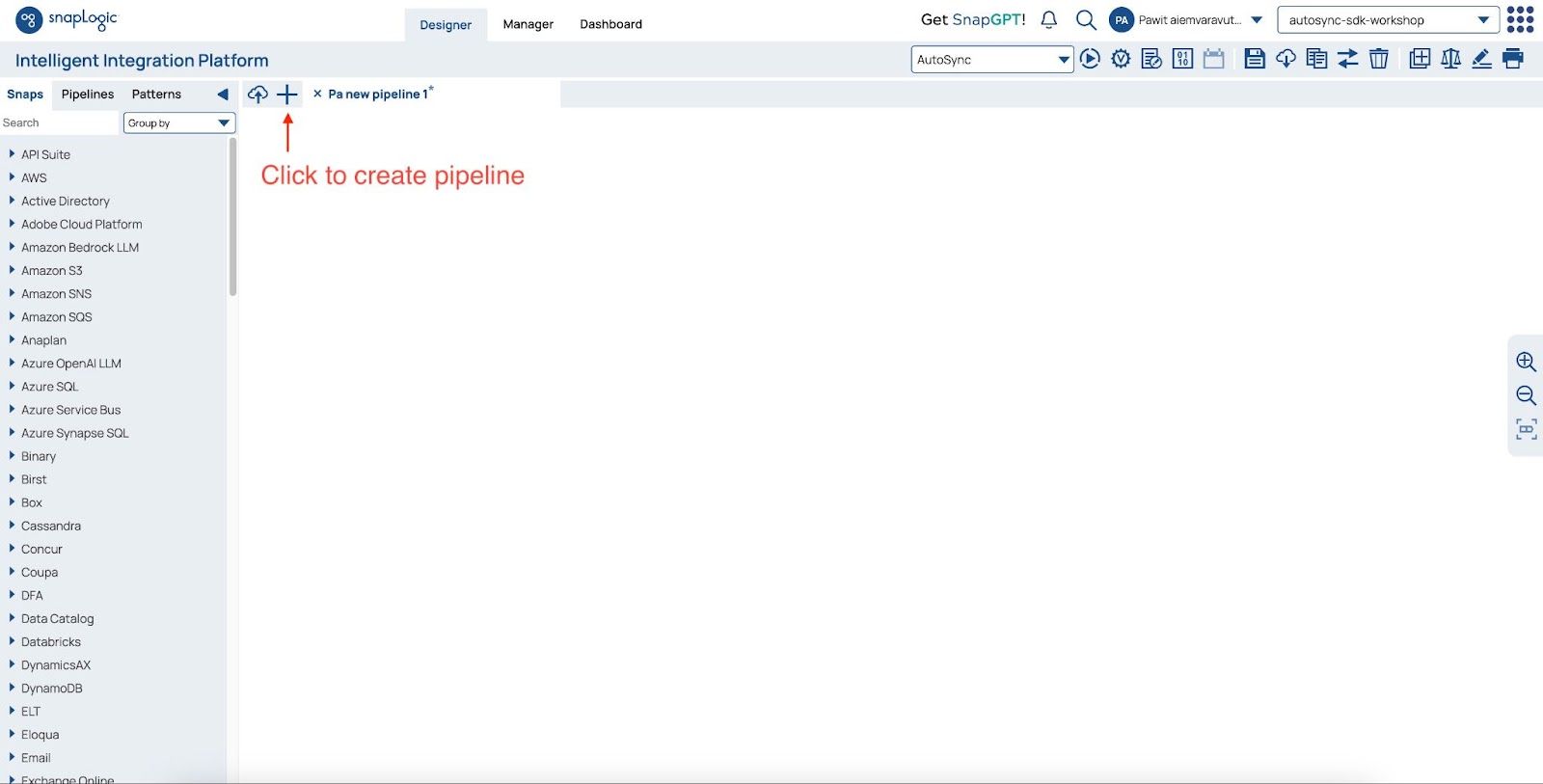Click the fit-to-screen icon on the right
The height and width of the screenshot is (784, 1543).
point(1526,429)
